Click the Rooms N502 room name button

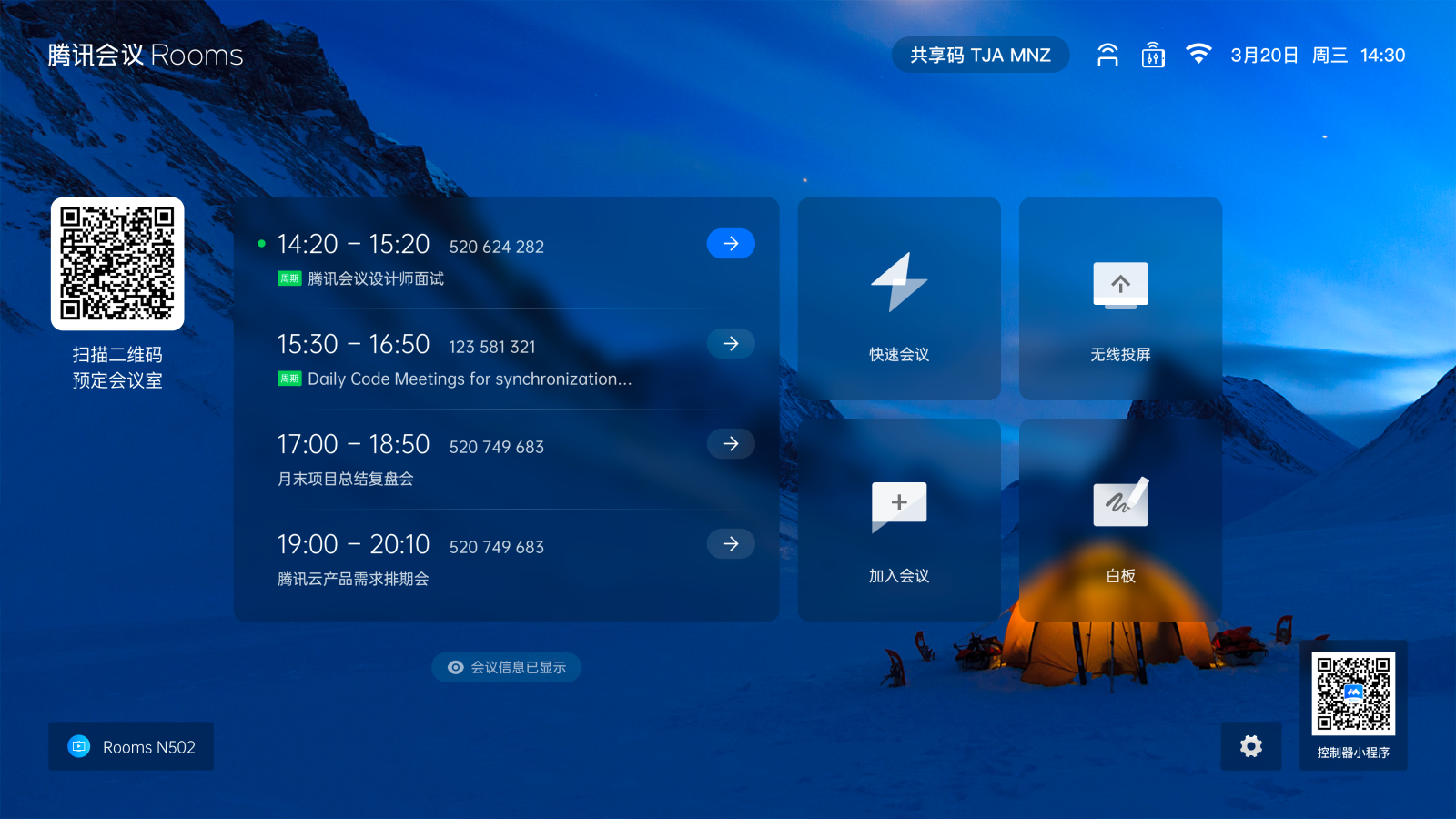click(x=131, y=746)
